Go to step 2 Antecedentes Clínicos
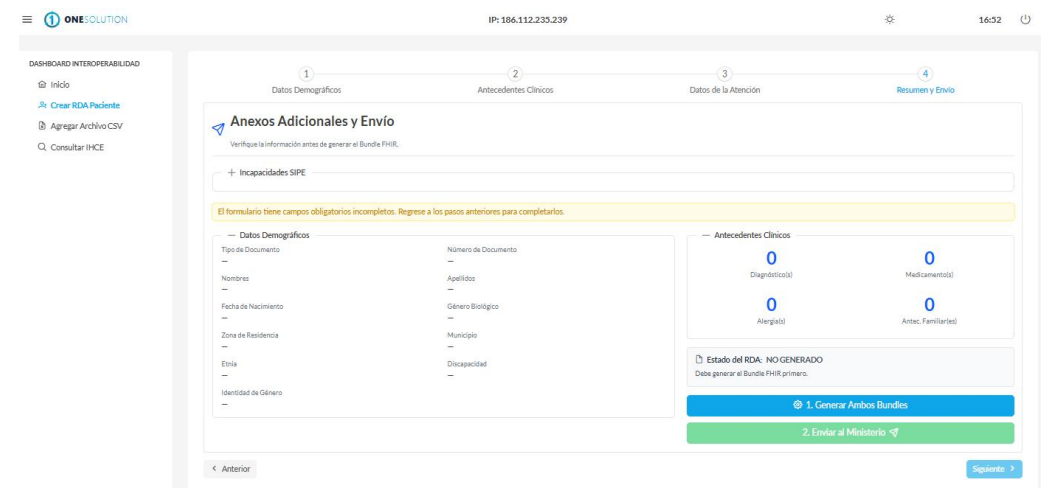Image resolution: width=1042 pixels, height=489 pixels. (x=515, y=81)
